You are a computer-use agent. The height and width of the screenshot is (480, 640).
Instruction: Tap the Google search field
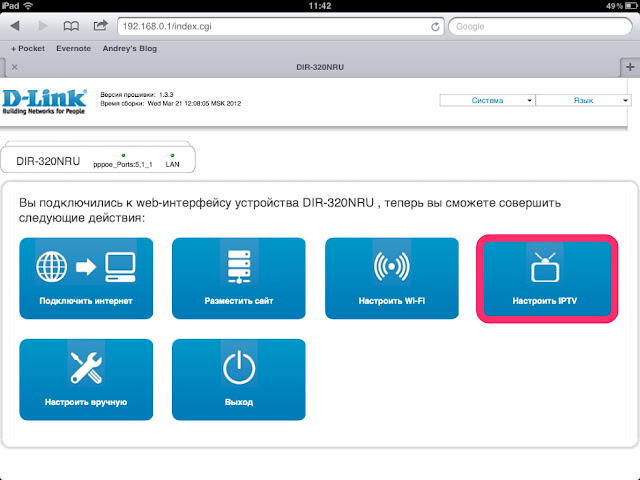click(540, 27)
